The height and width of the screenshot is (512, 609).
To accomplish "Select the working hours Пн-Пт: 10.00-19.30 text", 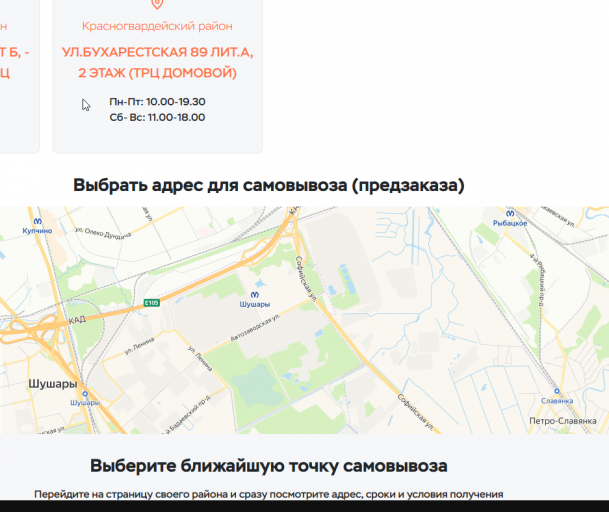I will [x=157, y=102].
